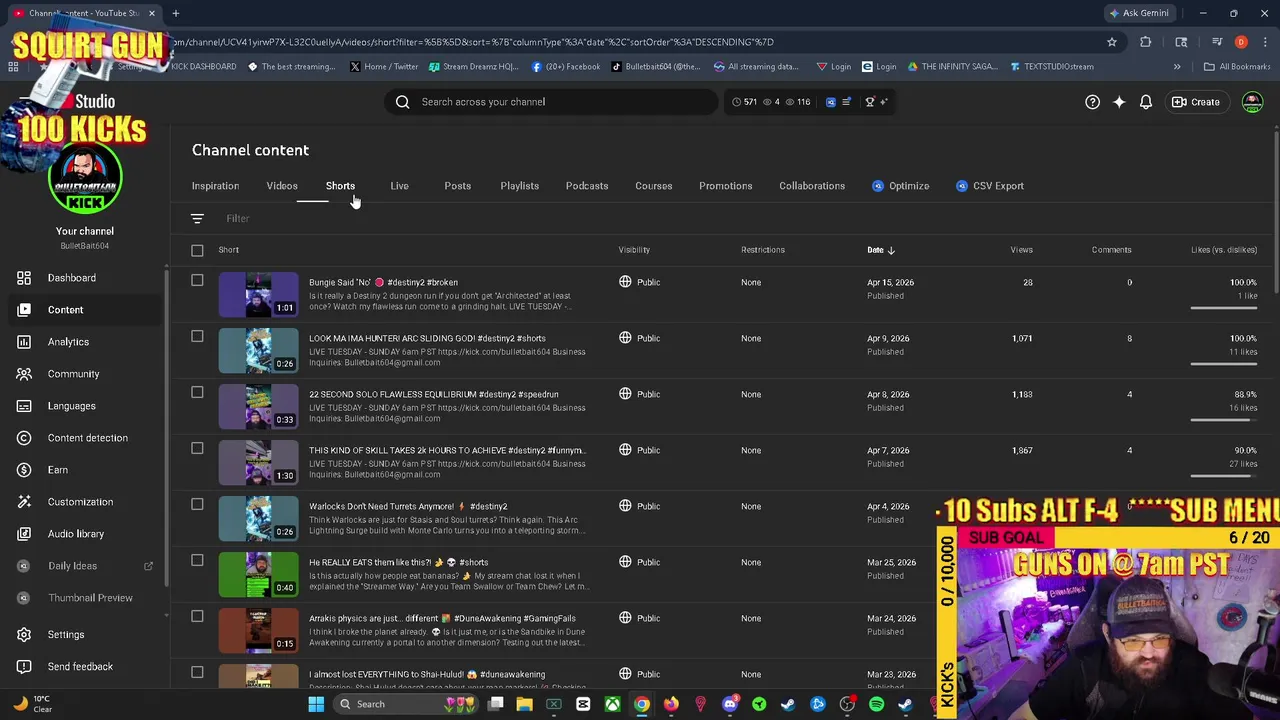The height and width of the screenshot is (720, 1280).
Task: Switch to the Videos tab
Action: tap(282, 186)
